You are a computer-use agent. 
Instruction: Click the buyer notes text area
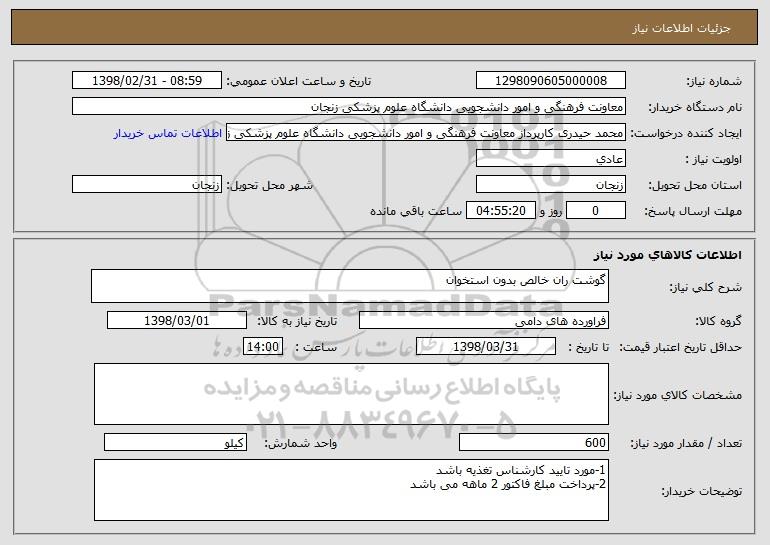[351, 490]
